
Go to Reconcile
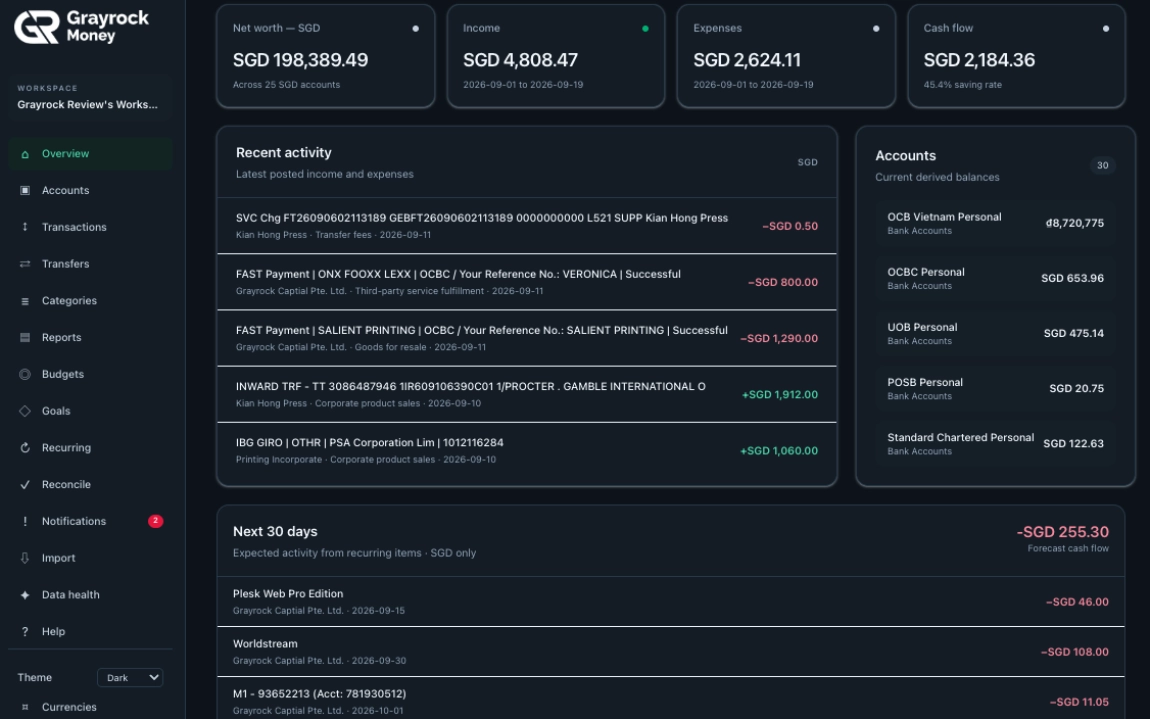point(90,484)
